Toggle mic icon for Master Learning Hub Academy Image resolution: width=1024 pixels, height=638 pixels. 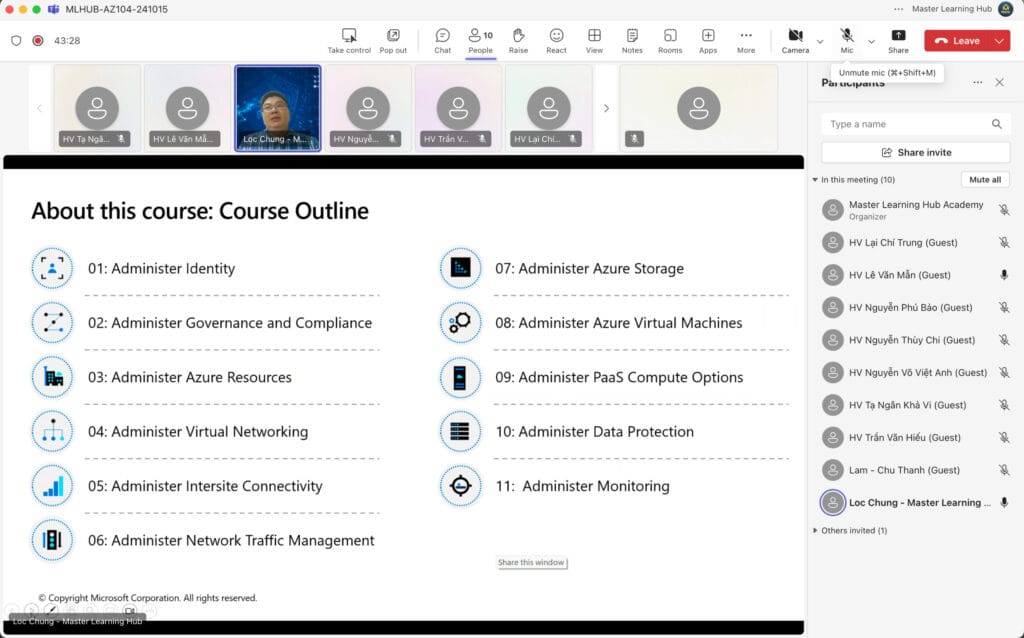click(1004, 210)
